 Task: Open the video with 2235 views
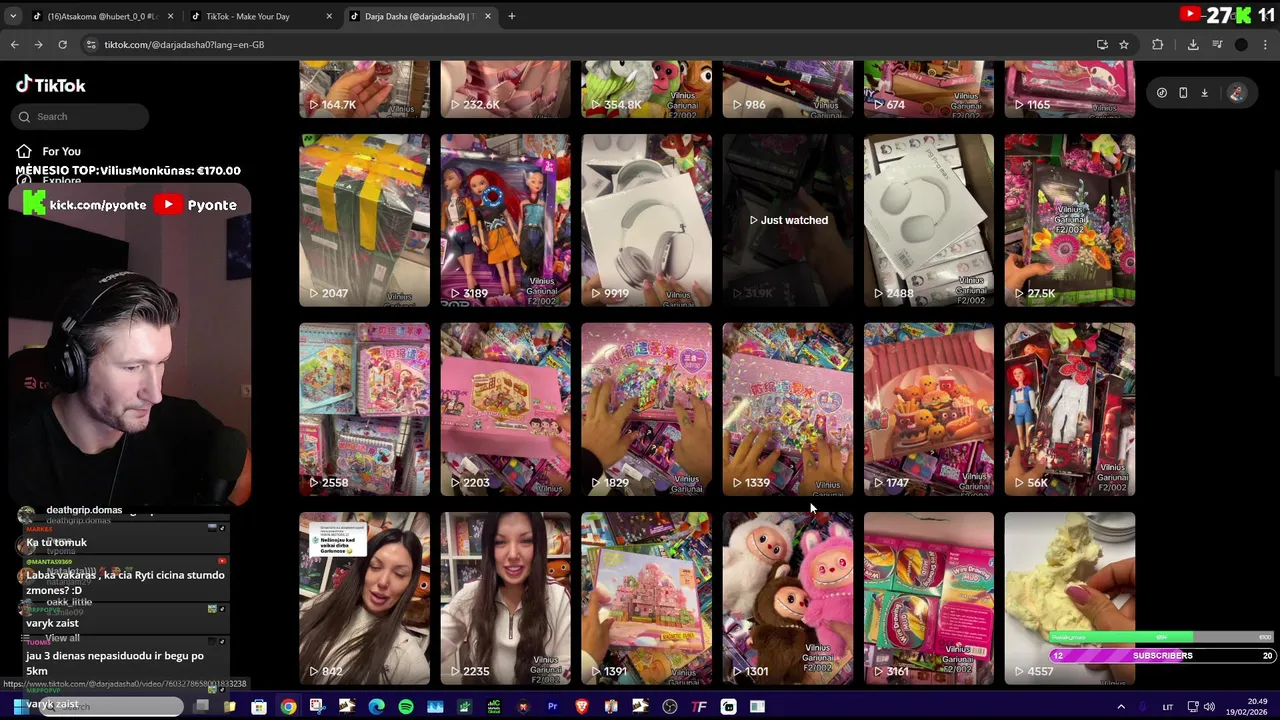(505, 598)
